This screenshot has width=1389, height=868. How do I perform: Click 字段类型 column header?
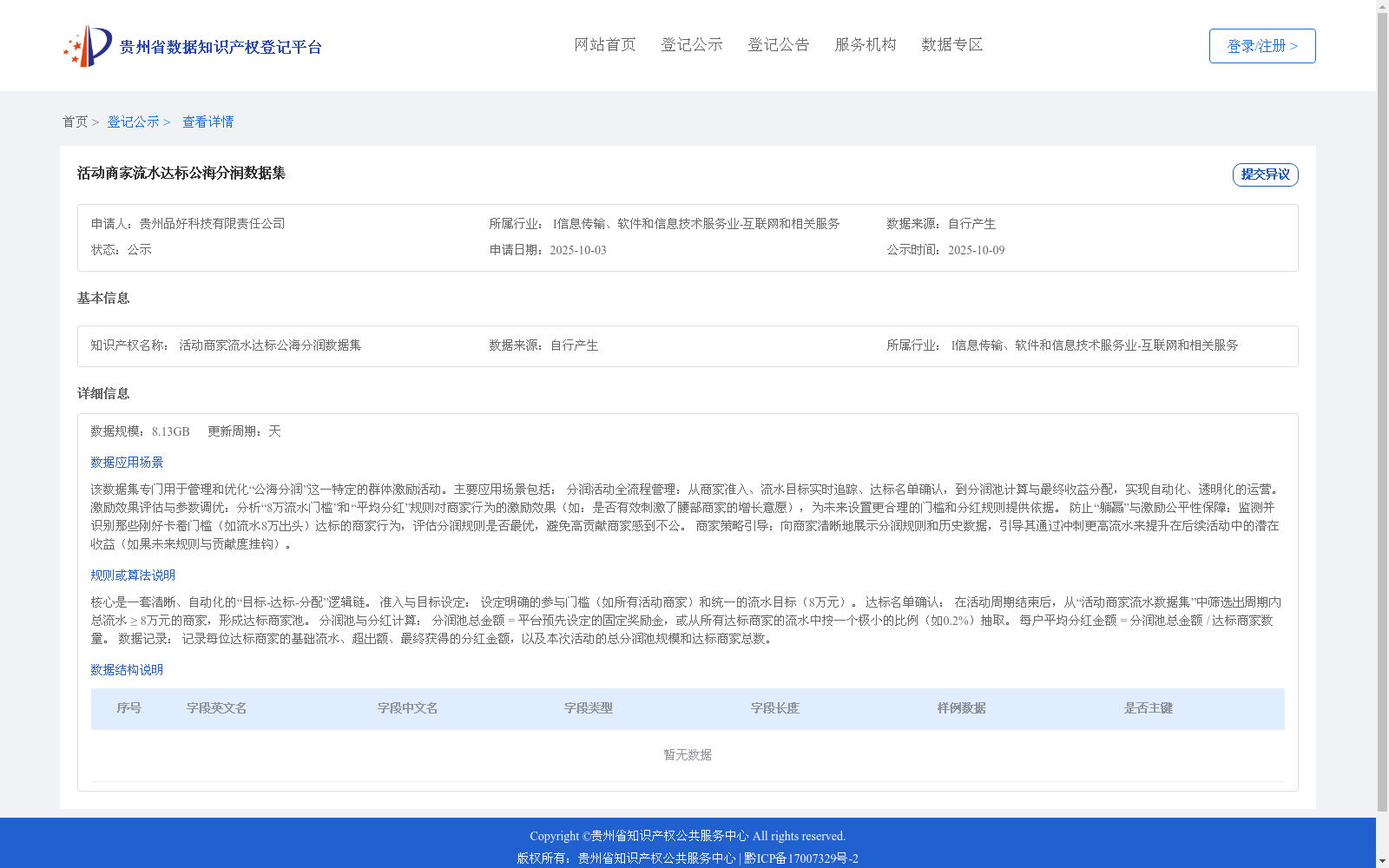588,708
